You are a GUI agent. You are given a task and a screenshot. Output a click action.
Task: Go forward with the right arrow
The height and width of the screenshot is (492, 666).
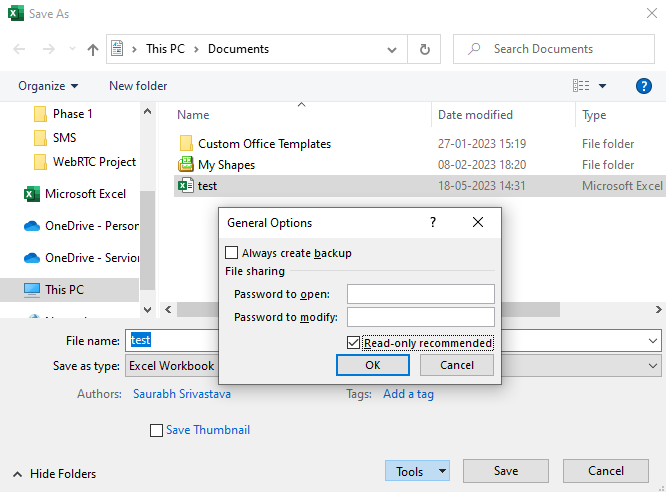tap(49, 49)
